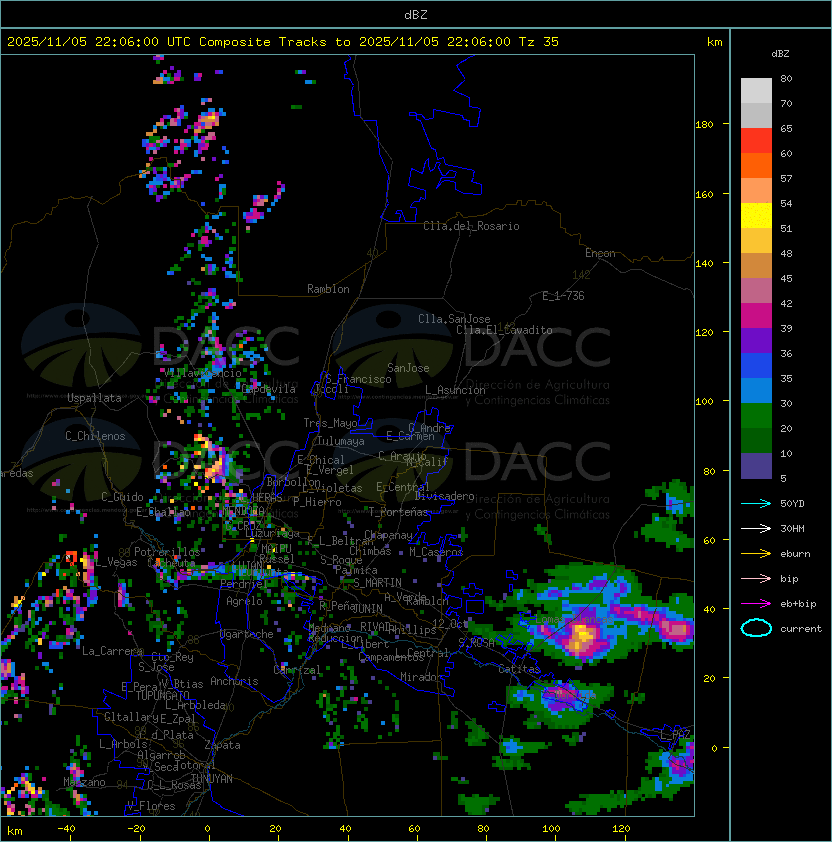Click the yellow eburn arrow in legend

[x=756, y=554]
